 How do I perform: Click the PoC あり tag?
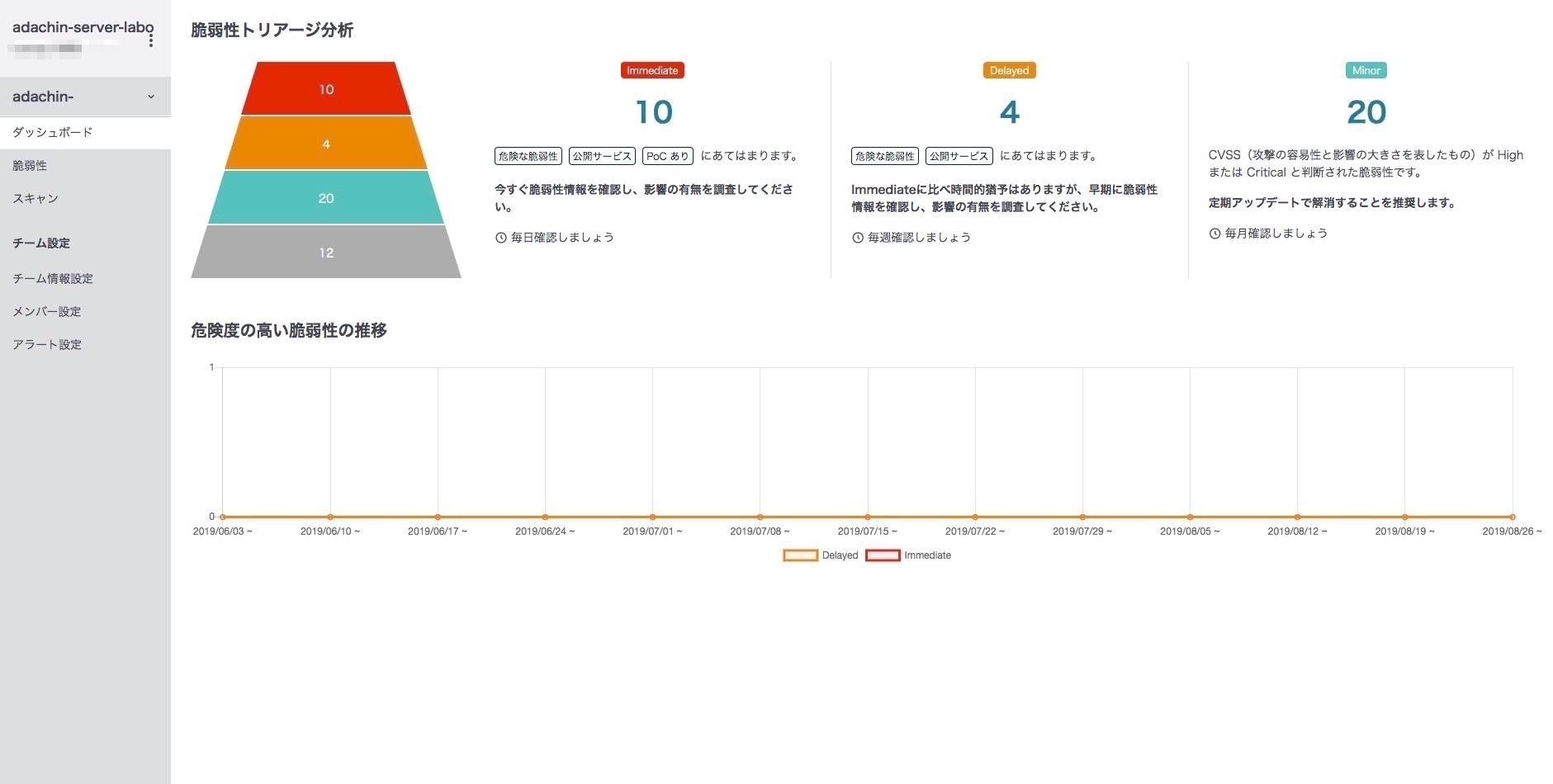coord(667,156)
